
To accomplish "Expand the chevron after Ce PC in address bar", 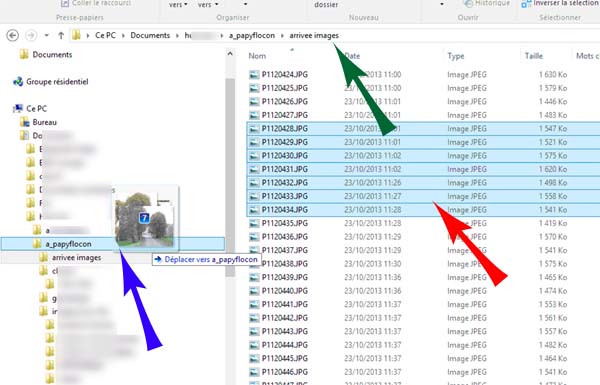I will [123, 36].
